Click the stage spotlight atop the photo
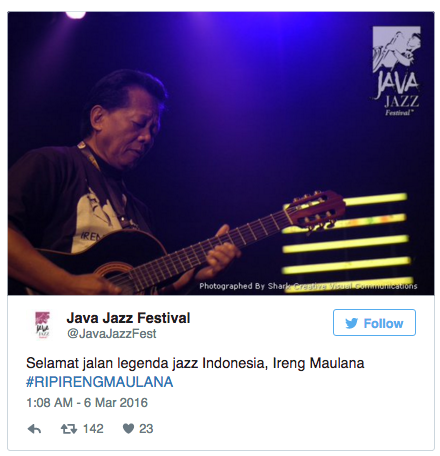 76,15
